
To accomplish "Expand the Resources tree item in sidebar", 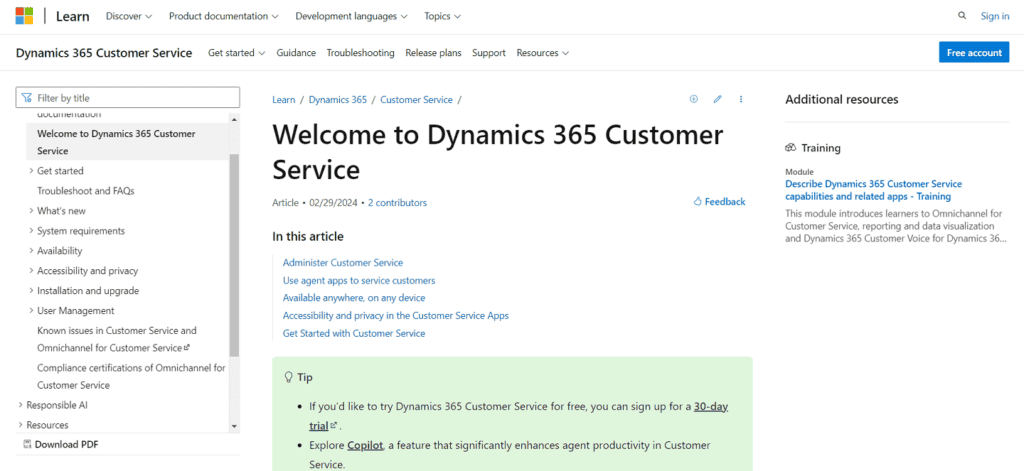I will (21, 425).
